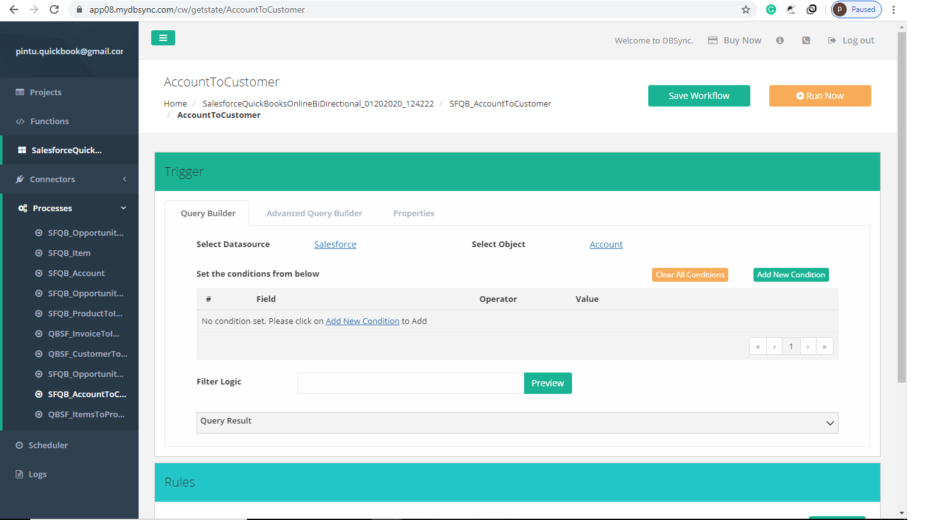This screenshot has width=945, height=520.
Task: Open the Salesforce datasource link
Action: [x=335, y=245]
